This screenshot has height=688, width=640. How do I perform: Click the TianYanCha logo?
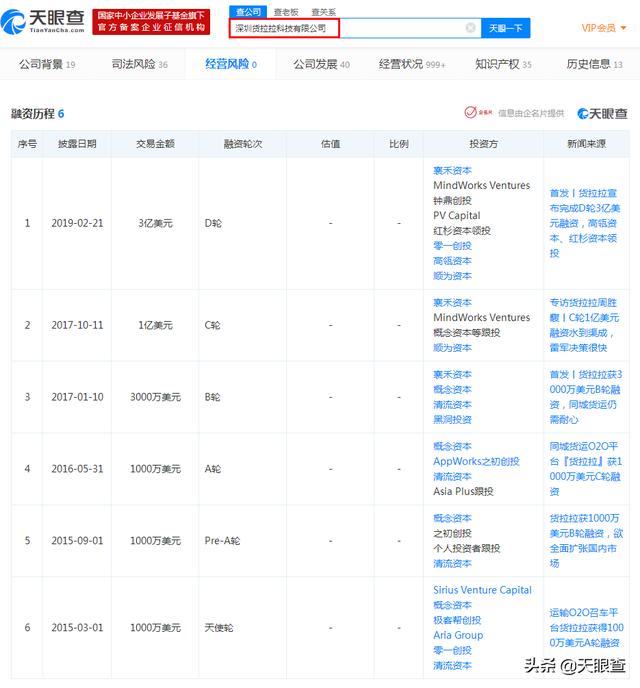(x=43, y=22)
